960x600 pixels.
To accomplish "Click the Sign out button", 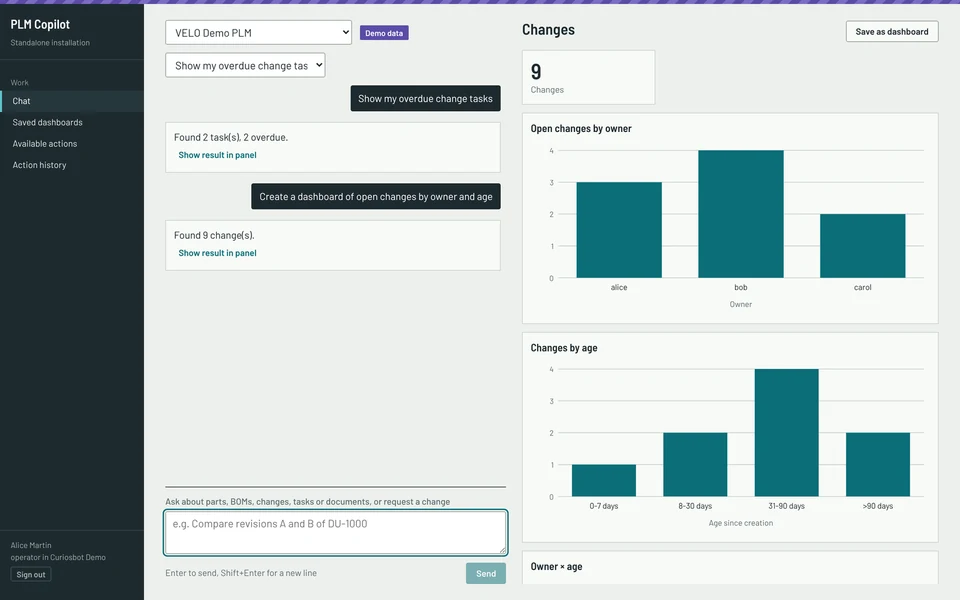I will click(31, 575).
